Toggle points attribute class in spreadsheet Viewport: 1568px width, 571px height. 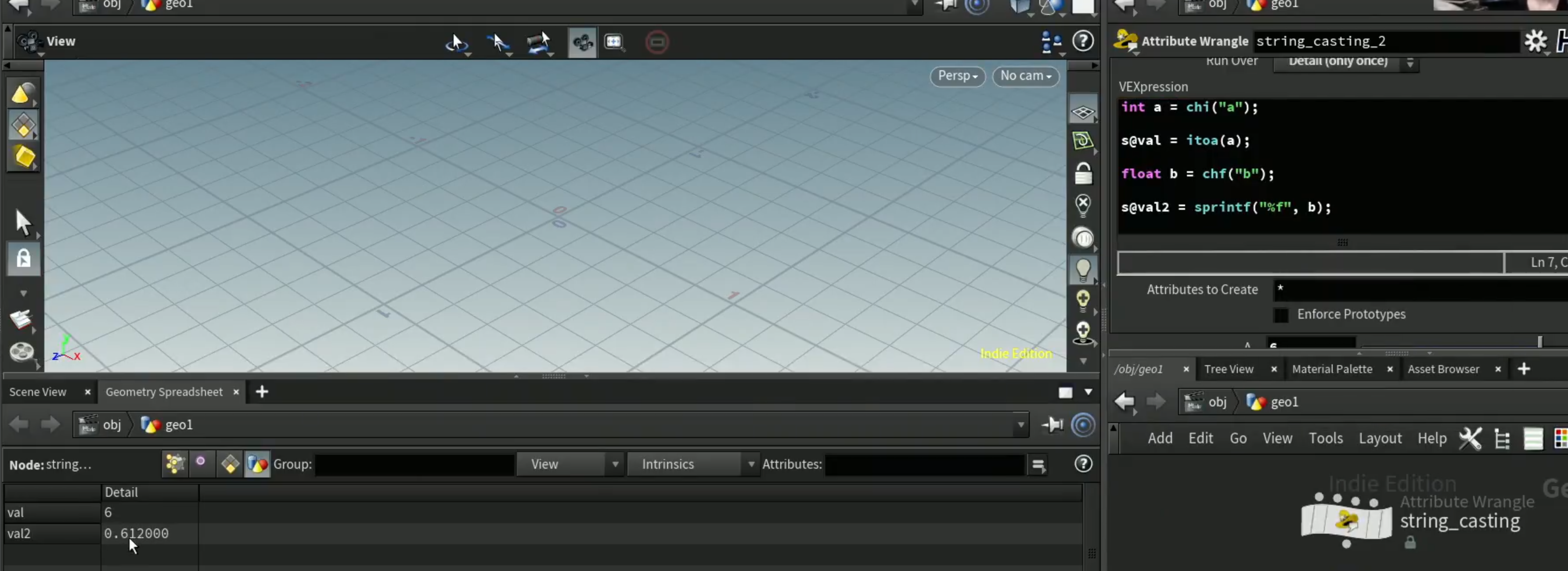[175, 464]
